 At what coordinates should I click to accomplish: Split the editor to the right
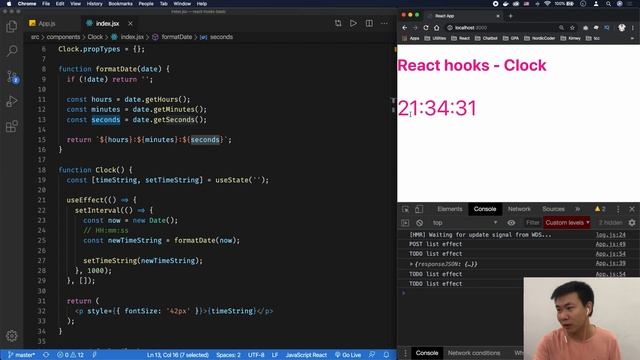click(369, 23)
